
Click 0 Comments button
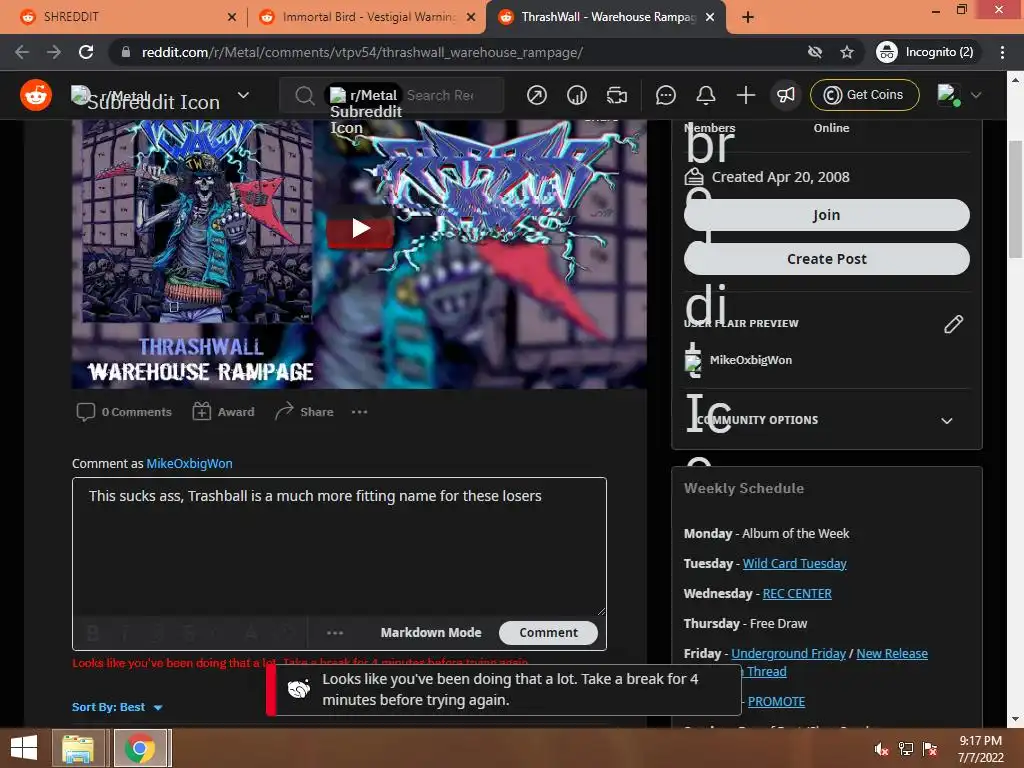tap(124, 412)
